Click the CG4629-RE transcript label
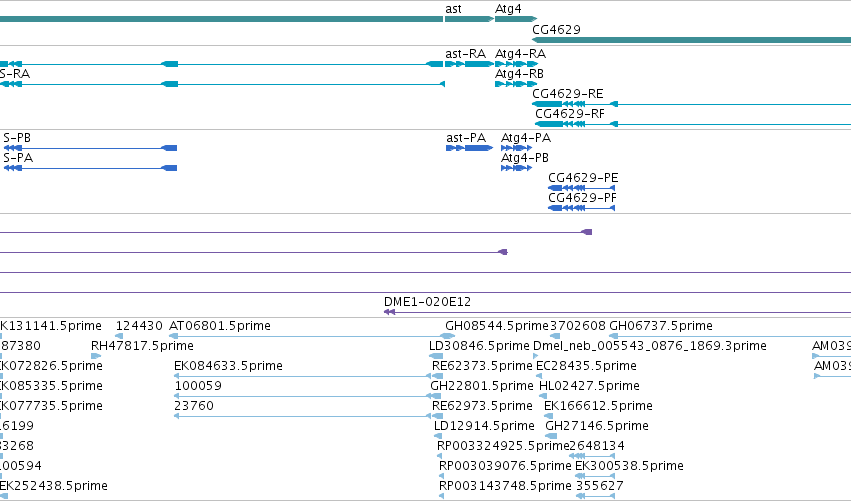The image size is (851, 501). (568, 94)
